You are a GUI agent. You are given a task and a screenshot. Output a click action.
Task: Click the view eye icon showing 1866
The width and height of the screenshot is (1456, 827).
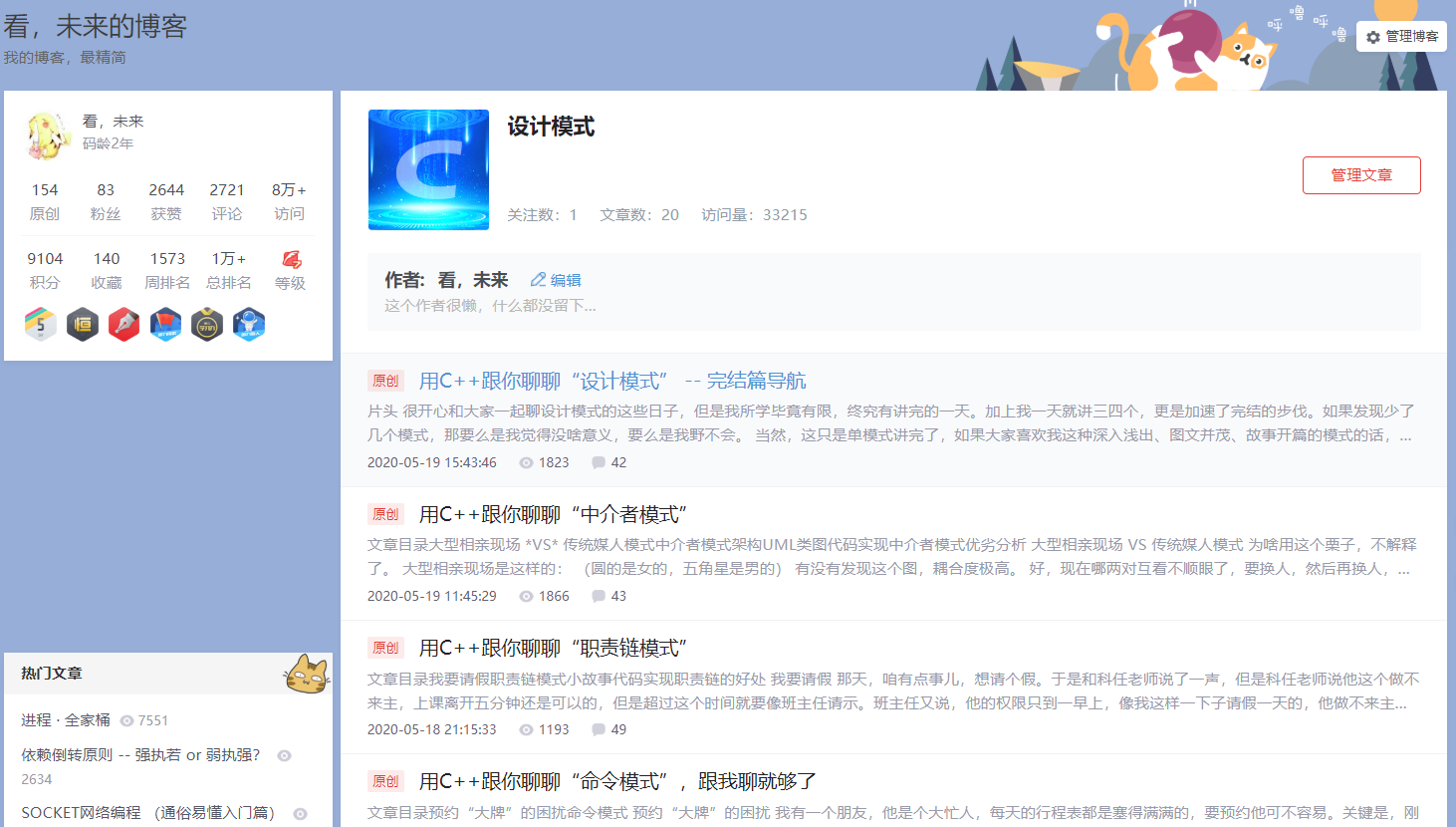point(526,596)
